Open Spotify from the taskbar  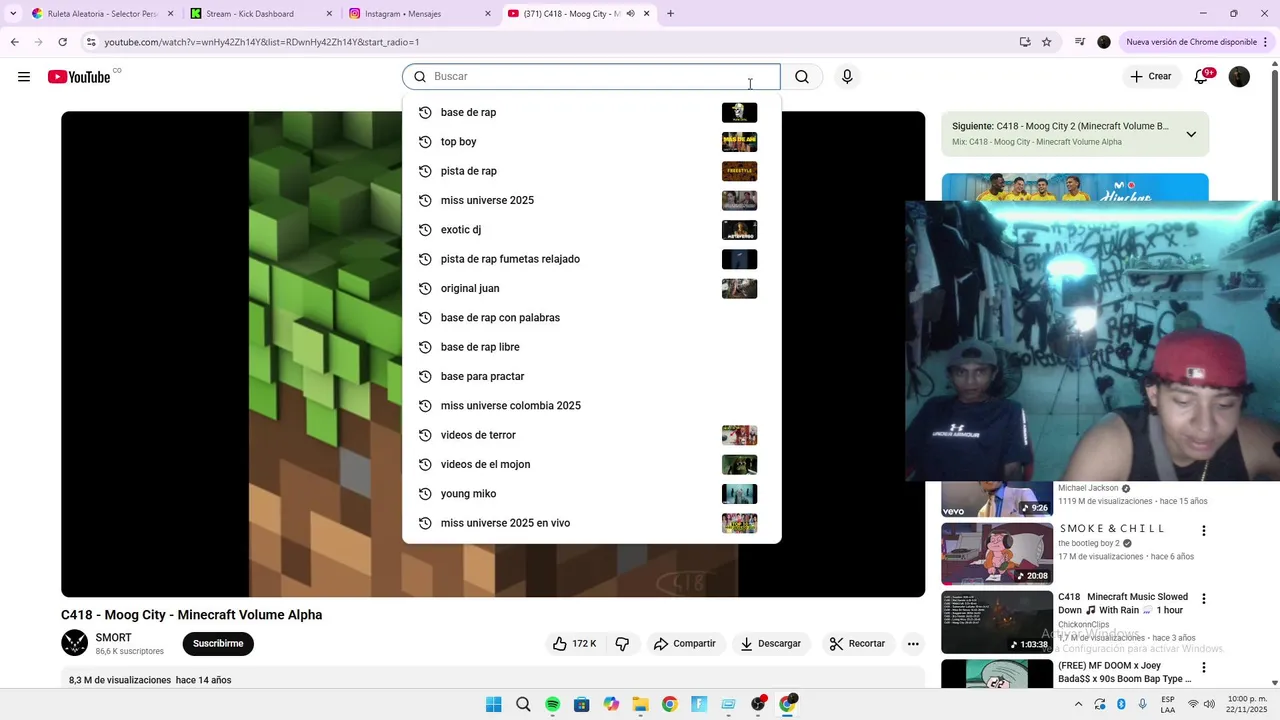coord(552,704)
